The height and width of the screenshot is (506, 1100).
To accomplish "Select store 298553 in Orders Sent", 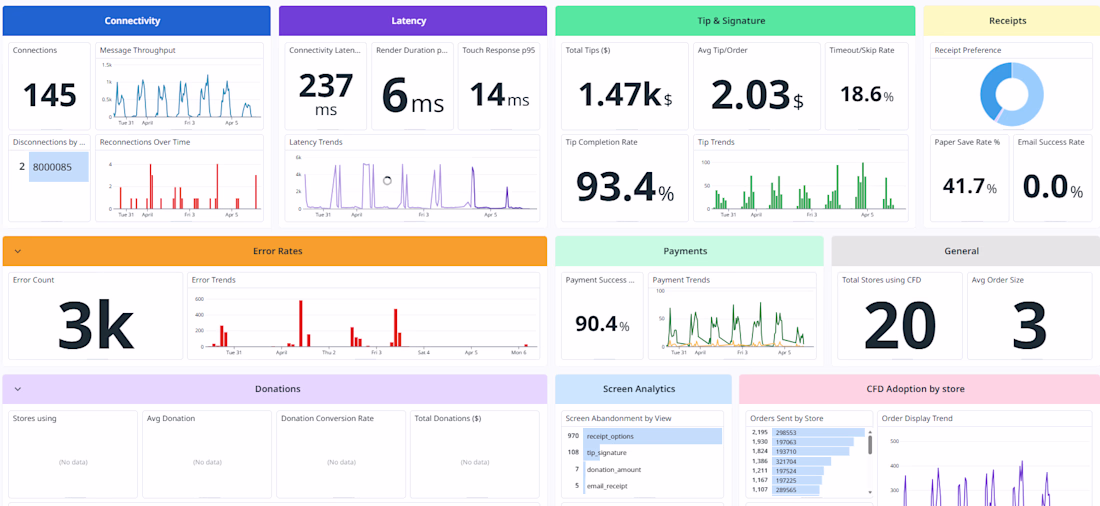I will (818, 433).
